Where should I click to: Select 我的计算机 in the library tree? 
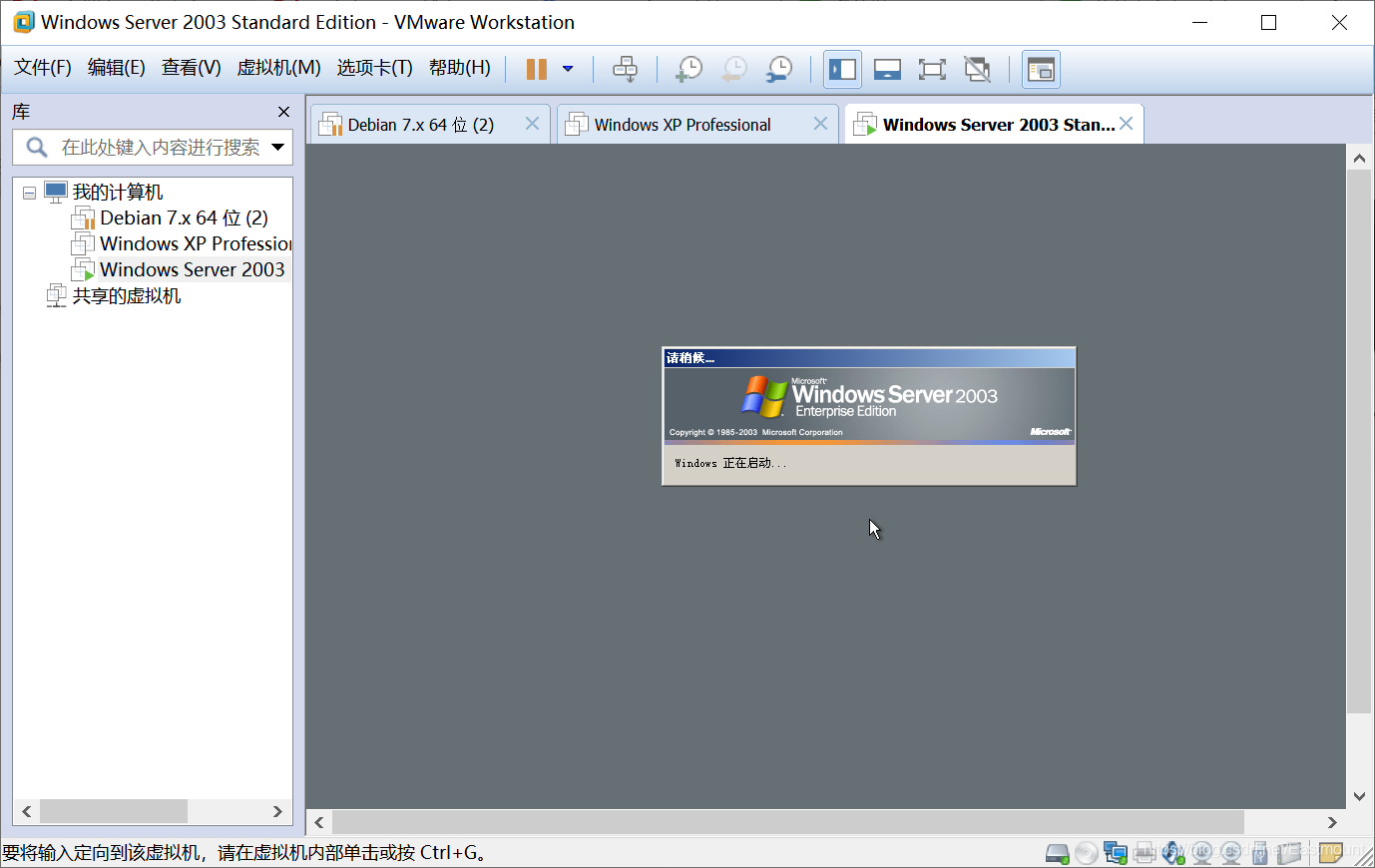tap(118, 192)
